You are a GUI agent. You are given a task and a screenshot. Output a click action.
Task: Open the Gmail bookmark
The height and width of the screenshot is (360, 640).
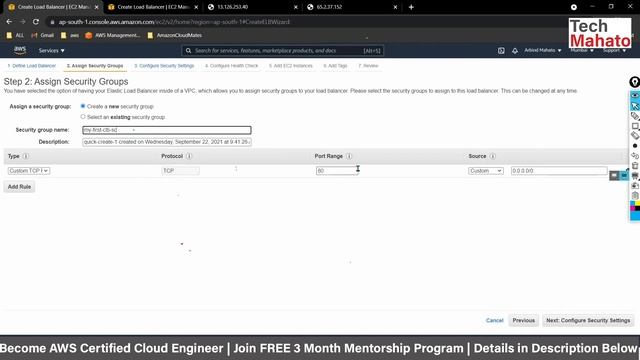pos(42,36)
